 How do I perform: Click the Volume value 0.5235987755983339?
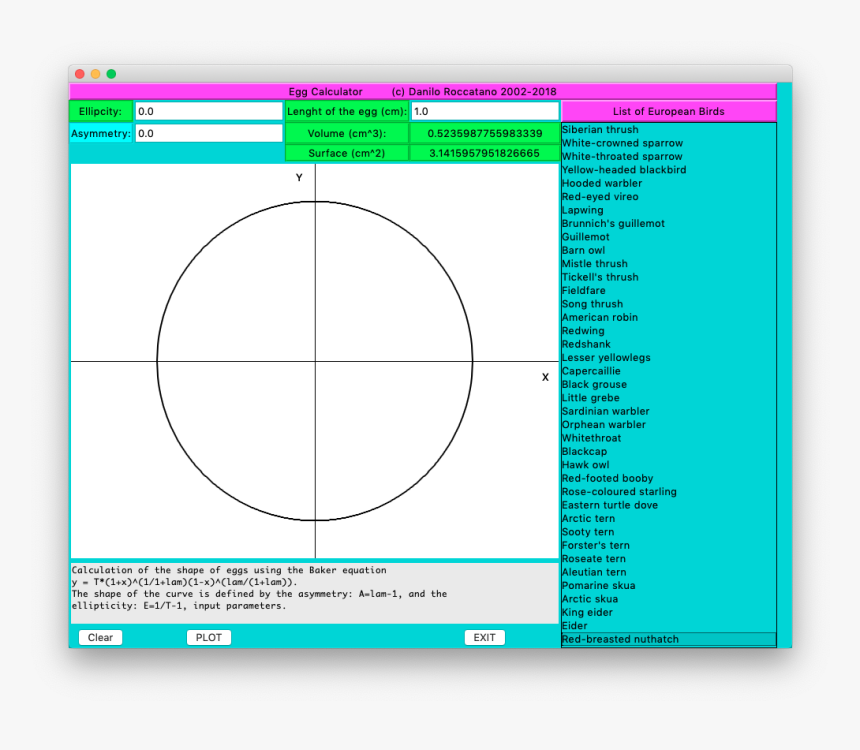pyautogui.click(x=484, y=133)
